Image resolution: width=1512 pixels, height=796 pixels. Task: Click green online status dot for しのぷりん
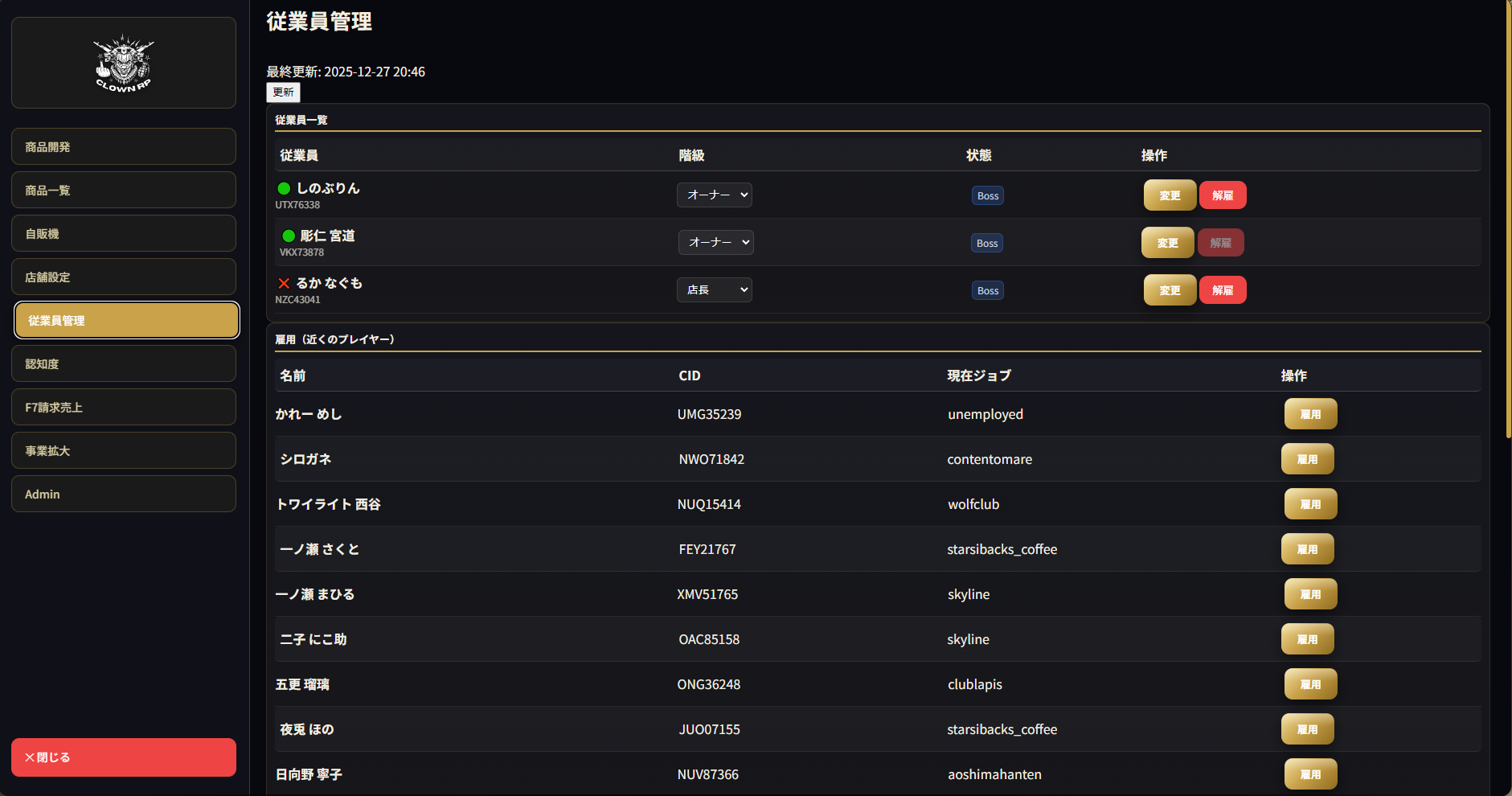[284, 188]
